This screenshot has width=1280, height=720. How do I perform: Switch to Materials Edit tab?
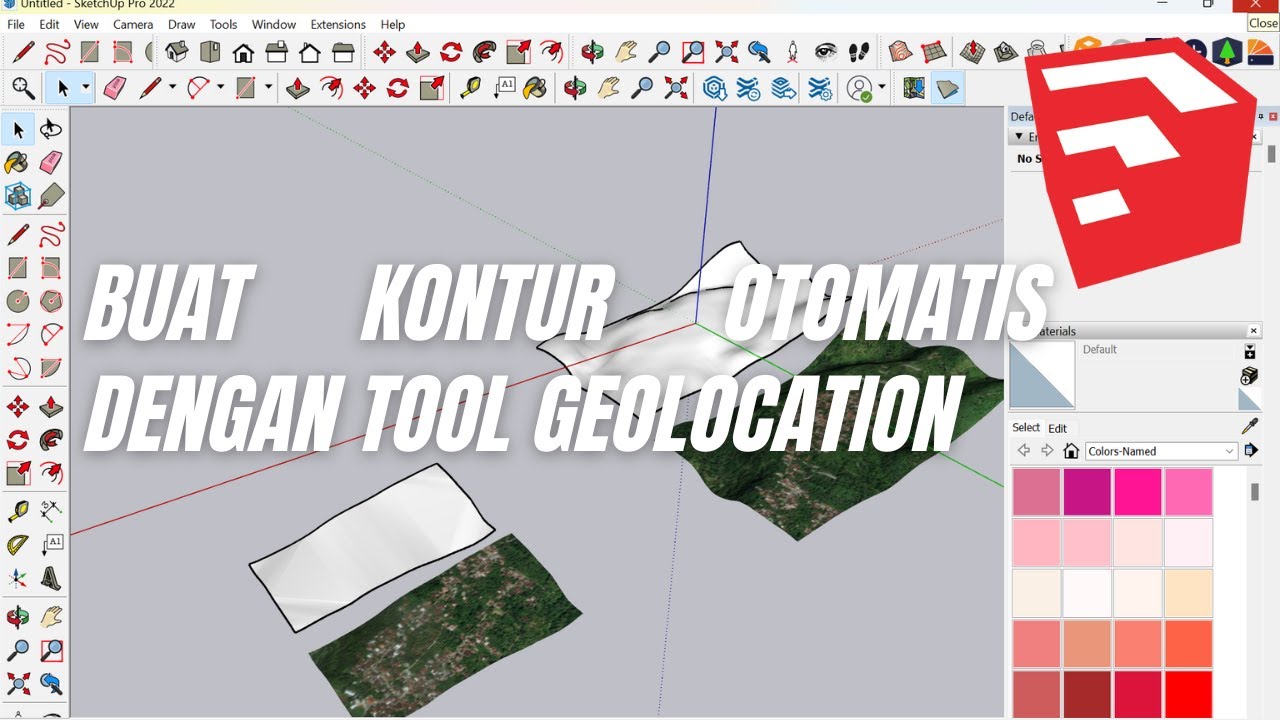[1057, 428]
